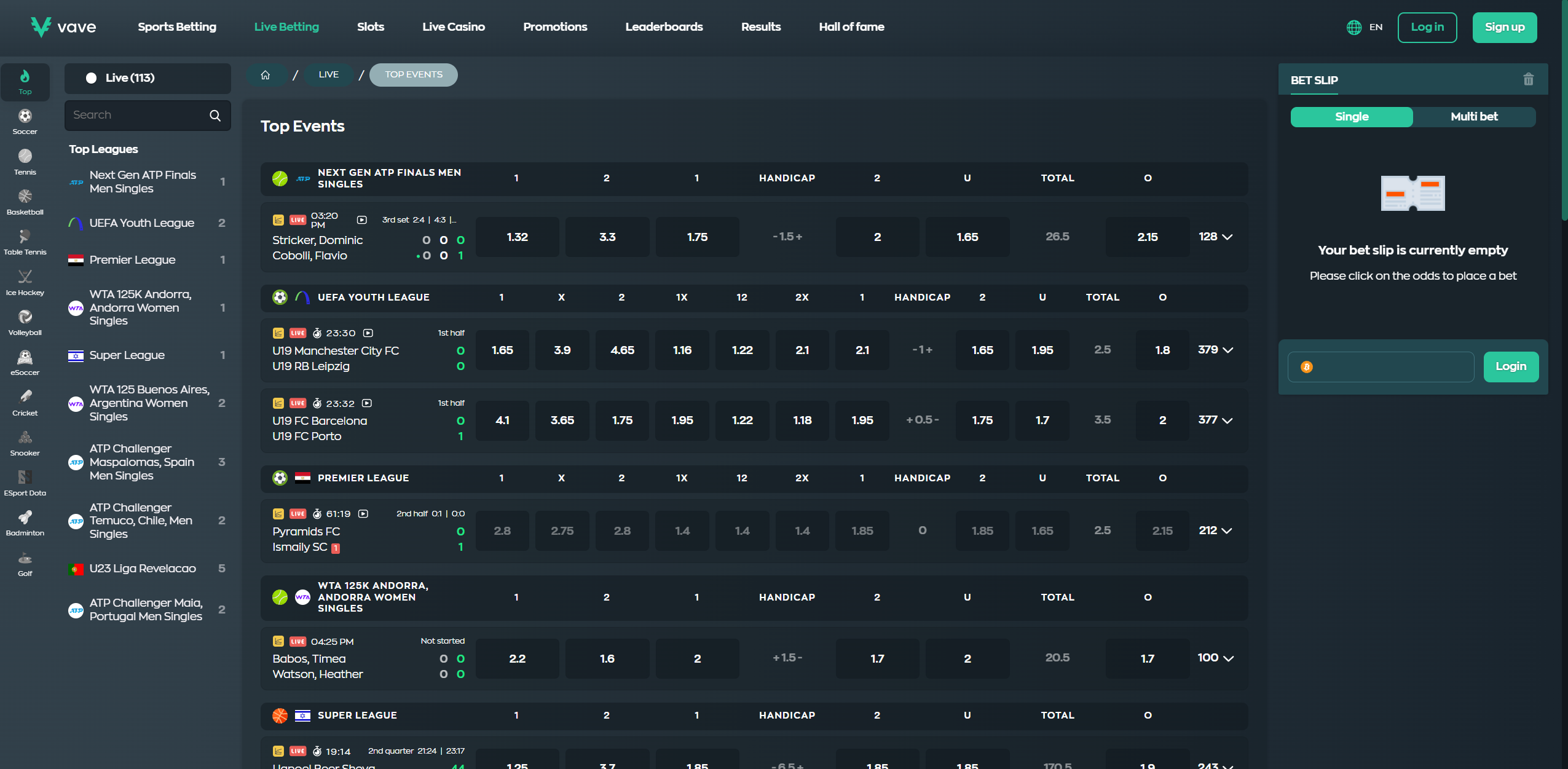Open ATP Challenger Maspalomas league
Image resolution: width=1568 pixels, height=769 pixels.
click(148, 462)
